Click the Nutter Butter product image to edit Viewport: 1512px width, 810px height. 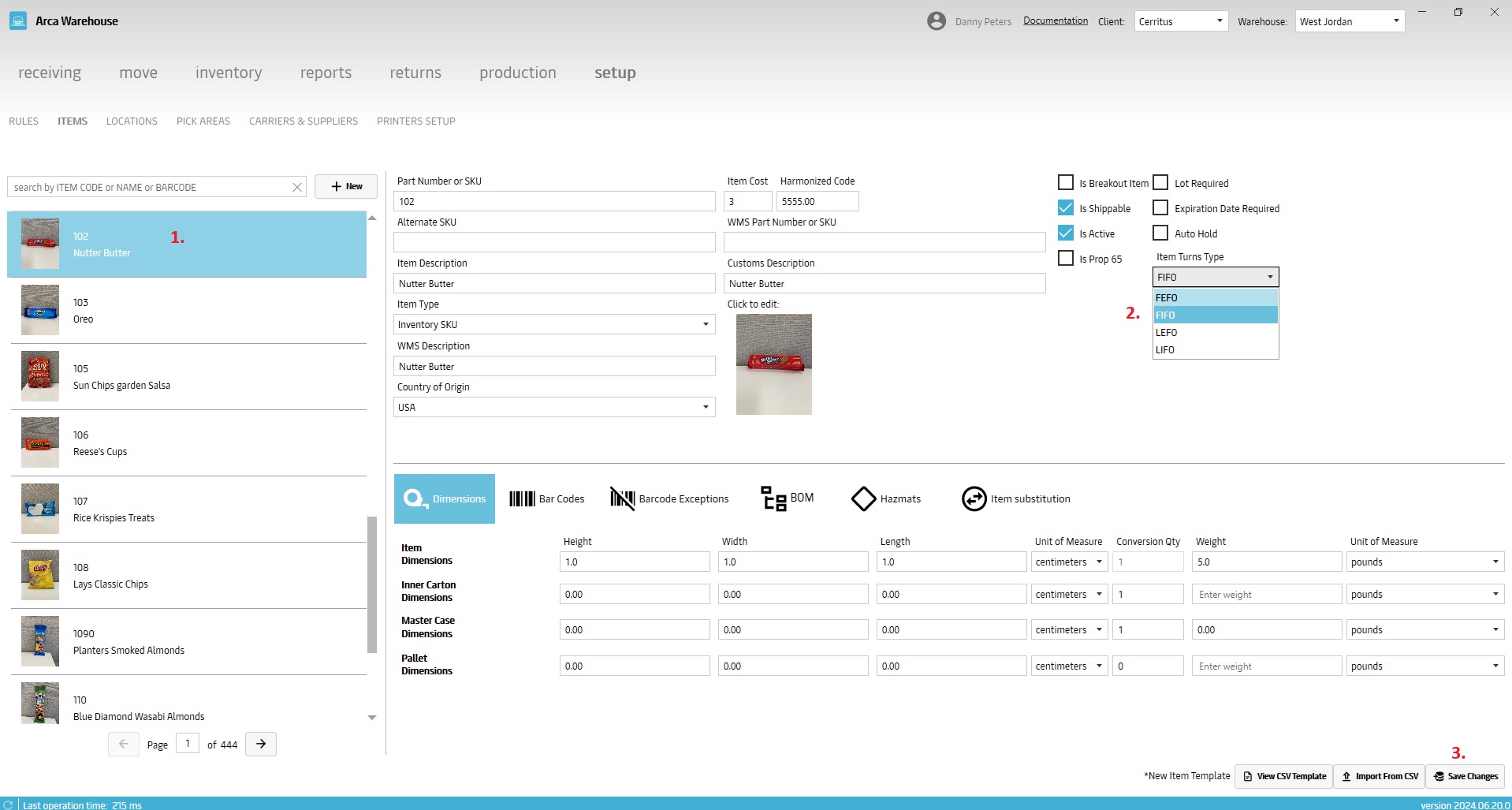coord(774,364)
